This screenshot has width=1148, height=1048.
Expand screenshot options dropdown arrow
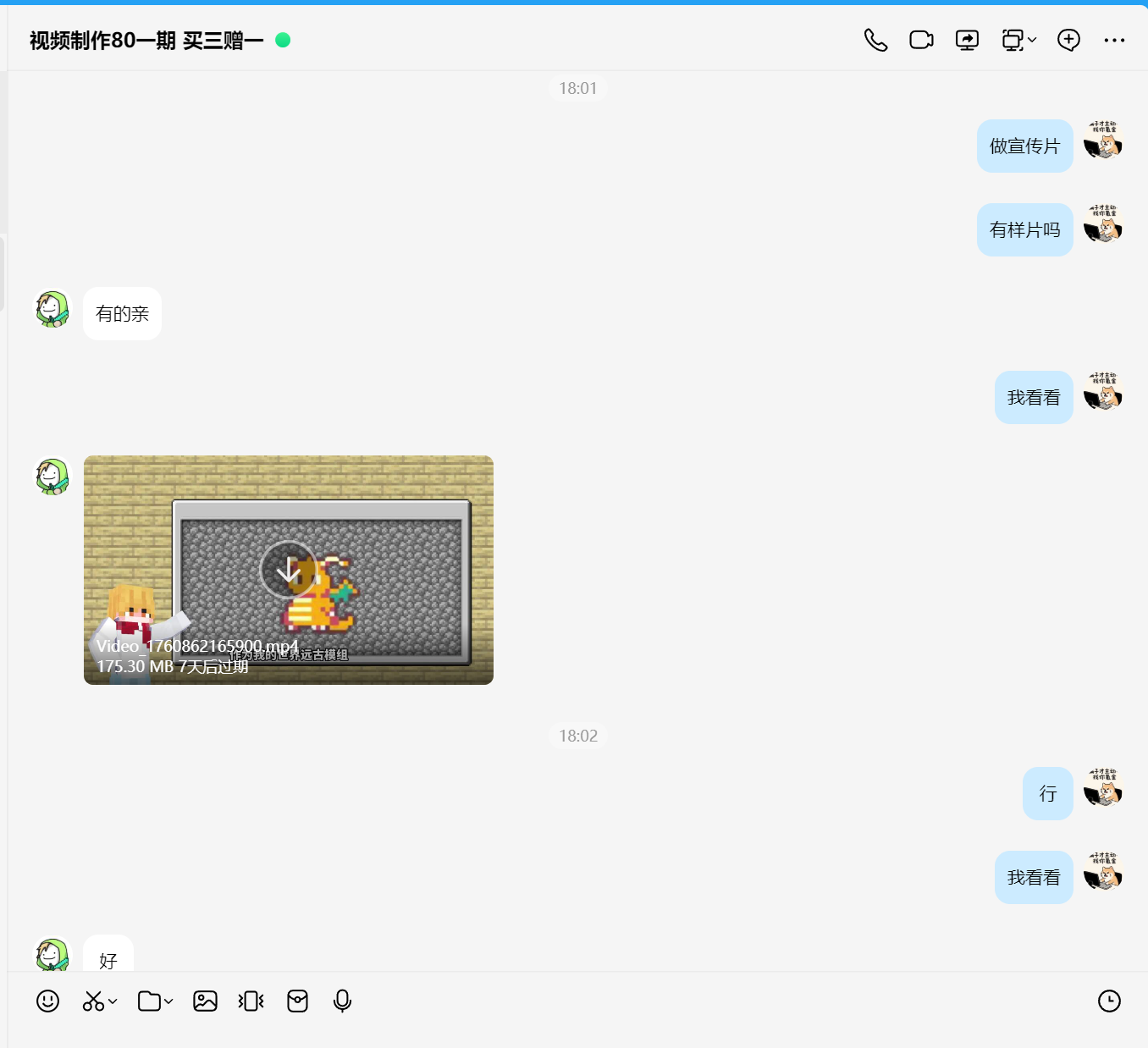113,1001
